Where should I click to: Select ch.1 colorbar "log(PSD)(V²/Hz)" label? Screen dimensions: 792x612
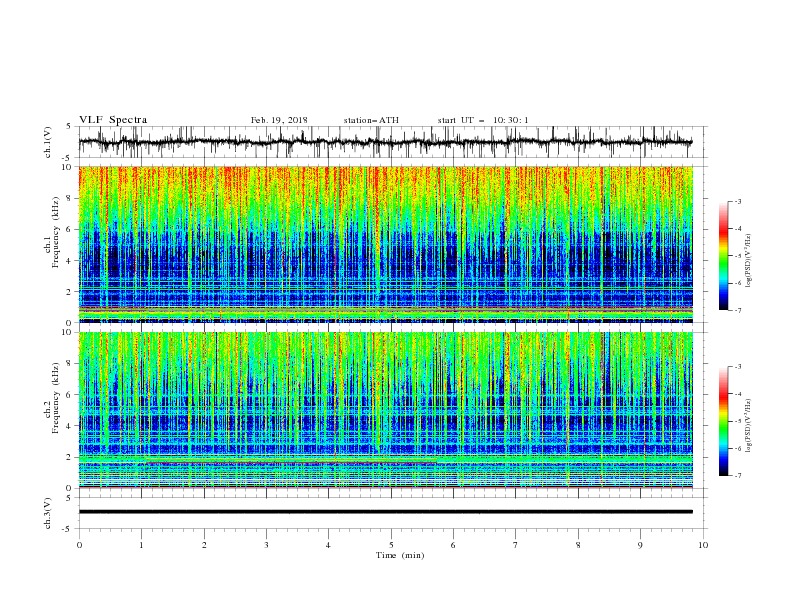click(749, 261)
